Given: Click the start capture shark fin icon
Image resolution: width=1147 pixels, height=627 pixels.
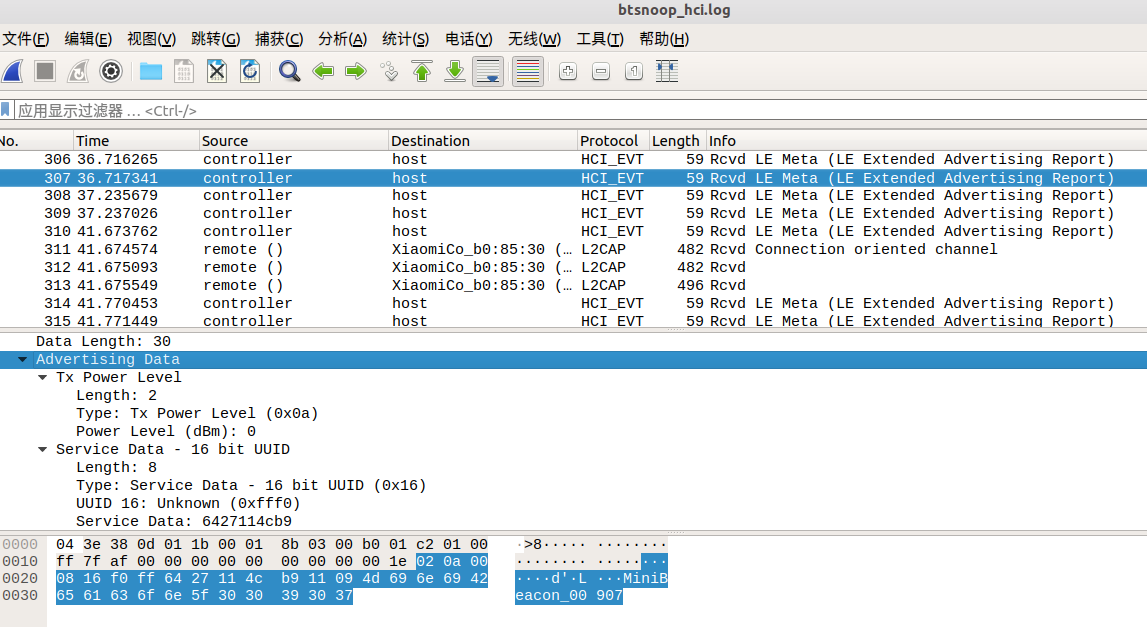Looking at the screenshot, I should [x=13, y=71].
